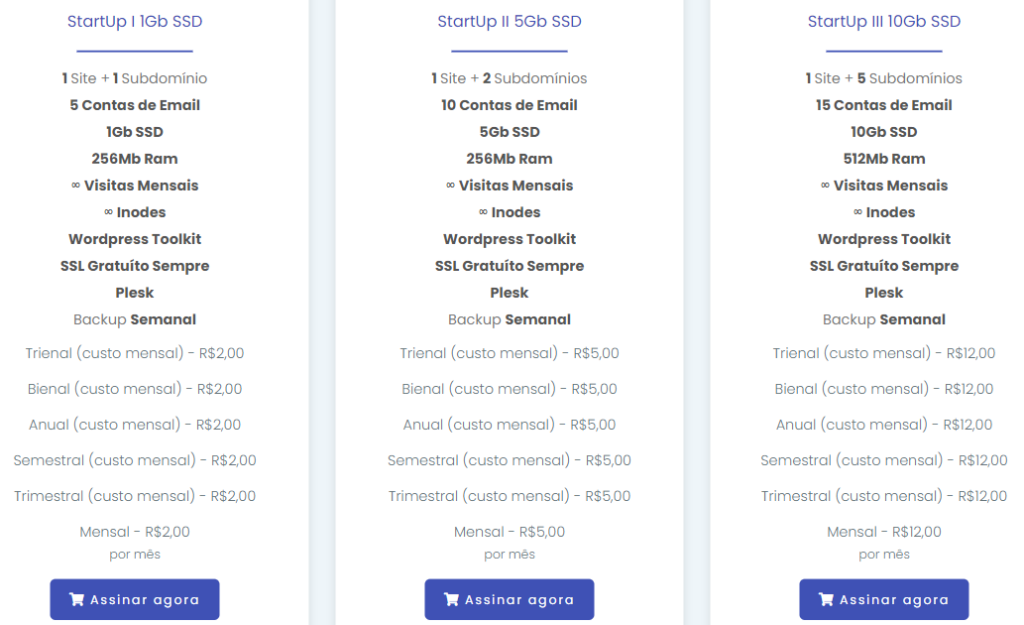Open the StartUp III 10Gb SSD heading
Viewport: 1024px width, 625px height.
coord(884,22)
